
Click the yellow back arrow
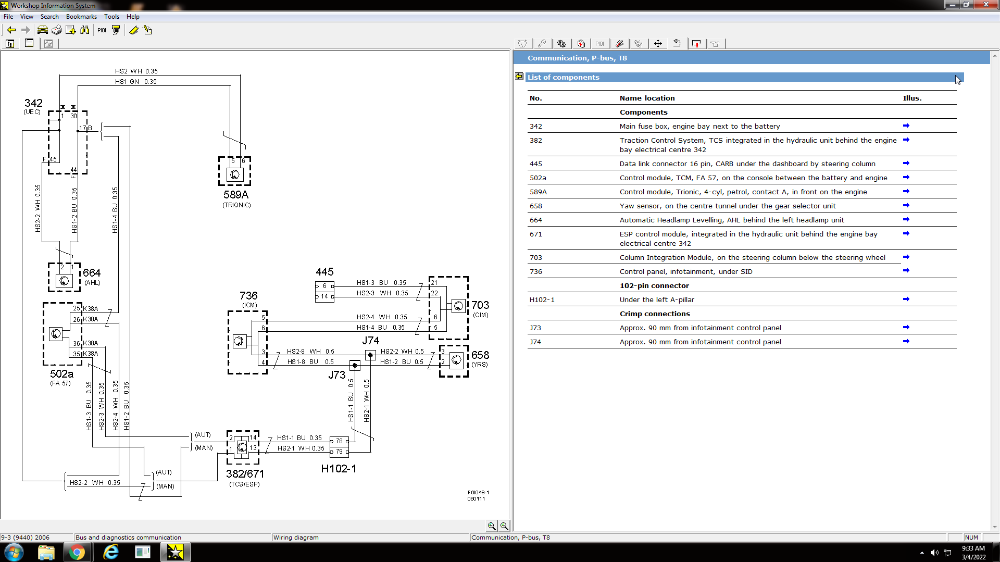pyautogui.click(x=10, y=30)
